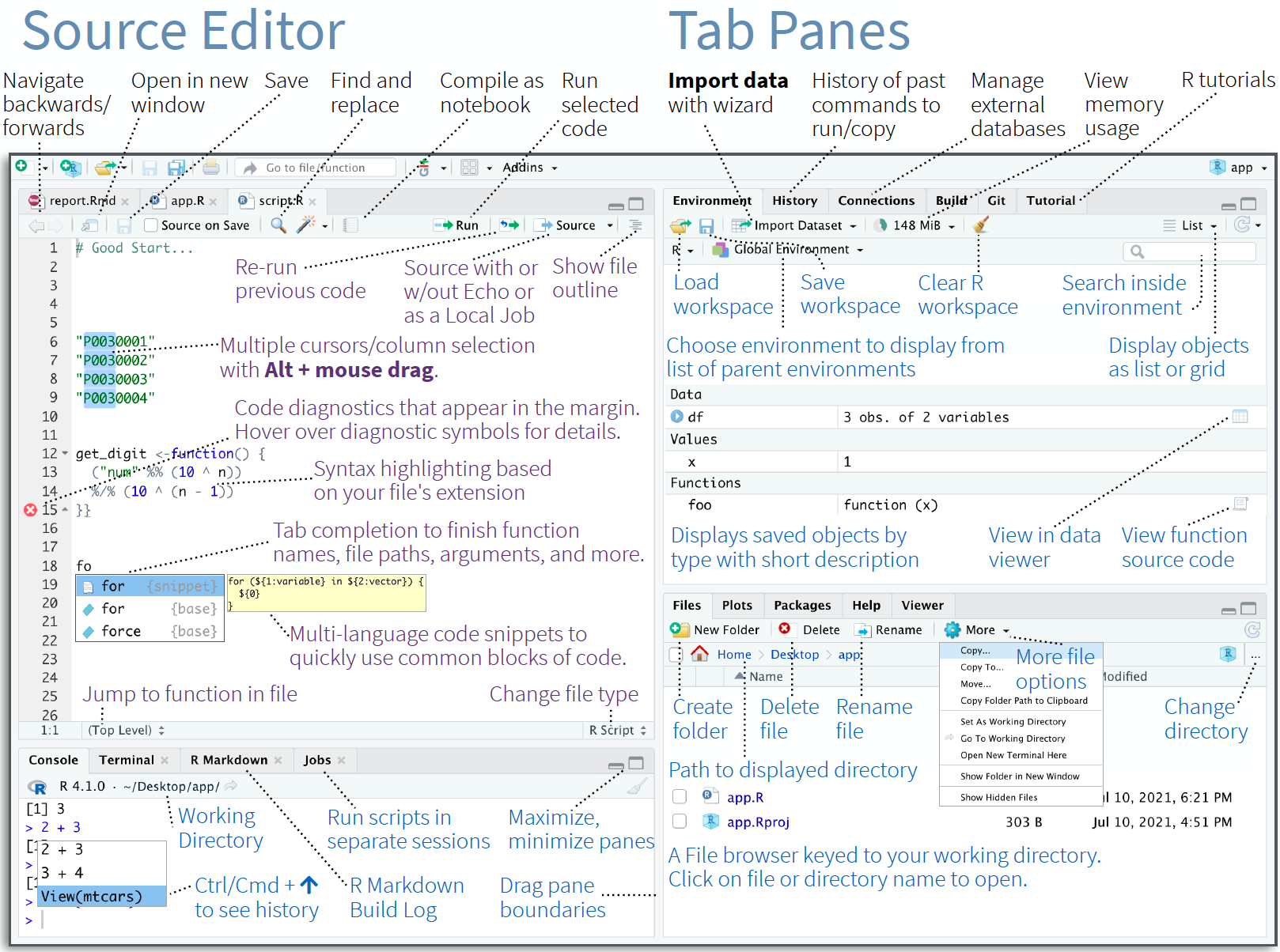The image size is (1280, 952).
Task: Compile the script as a notebook
Action: (x=350, y=225)
